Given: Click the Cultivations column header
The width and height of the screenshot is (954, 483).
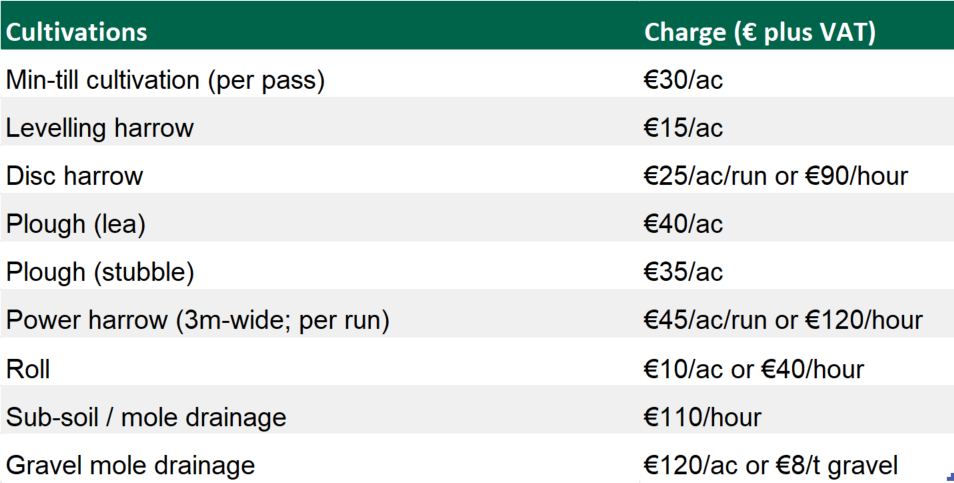Looking at the screenshot, I should coord(77,32).
